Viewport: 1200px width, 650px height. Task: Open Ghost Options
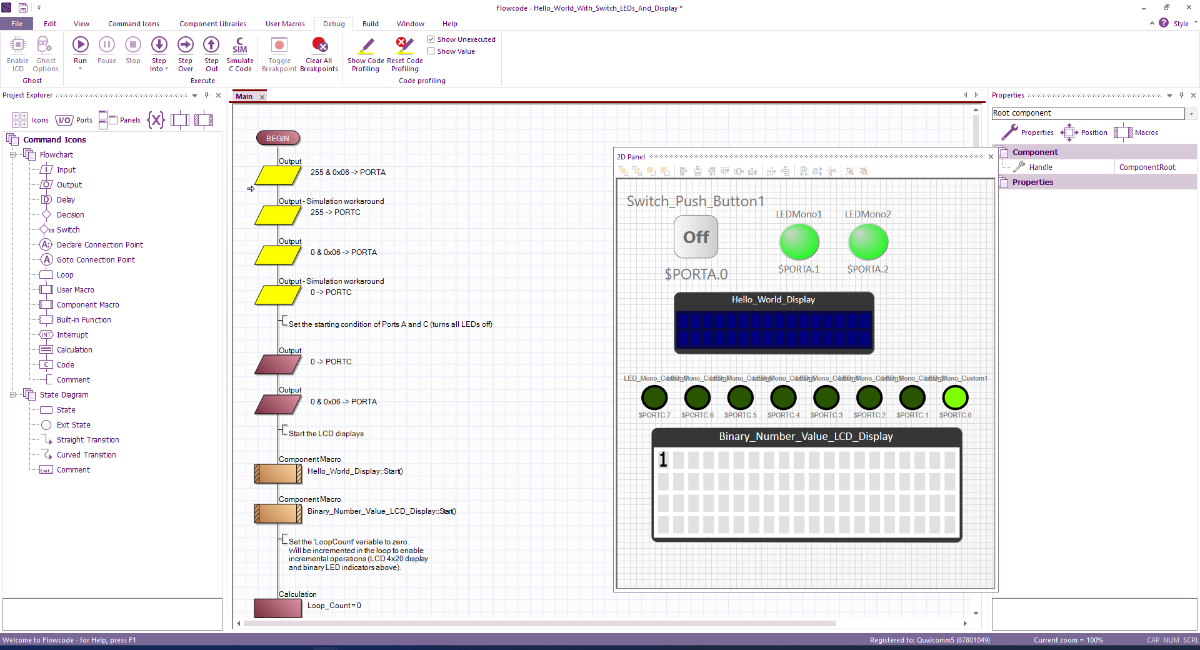[45, 50]
